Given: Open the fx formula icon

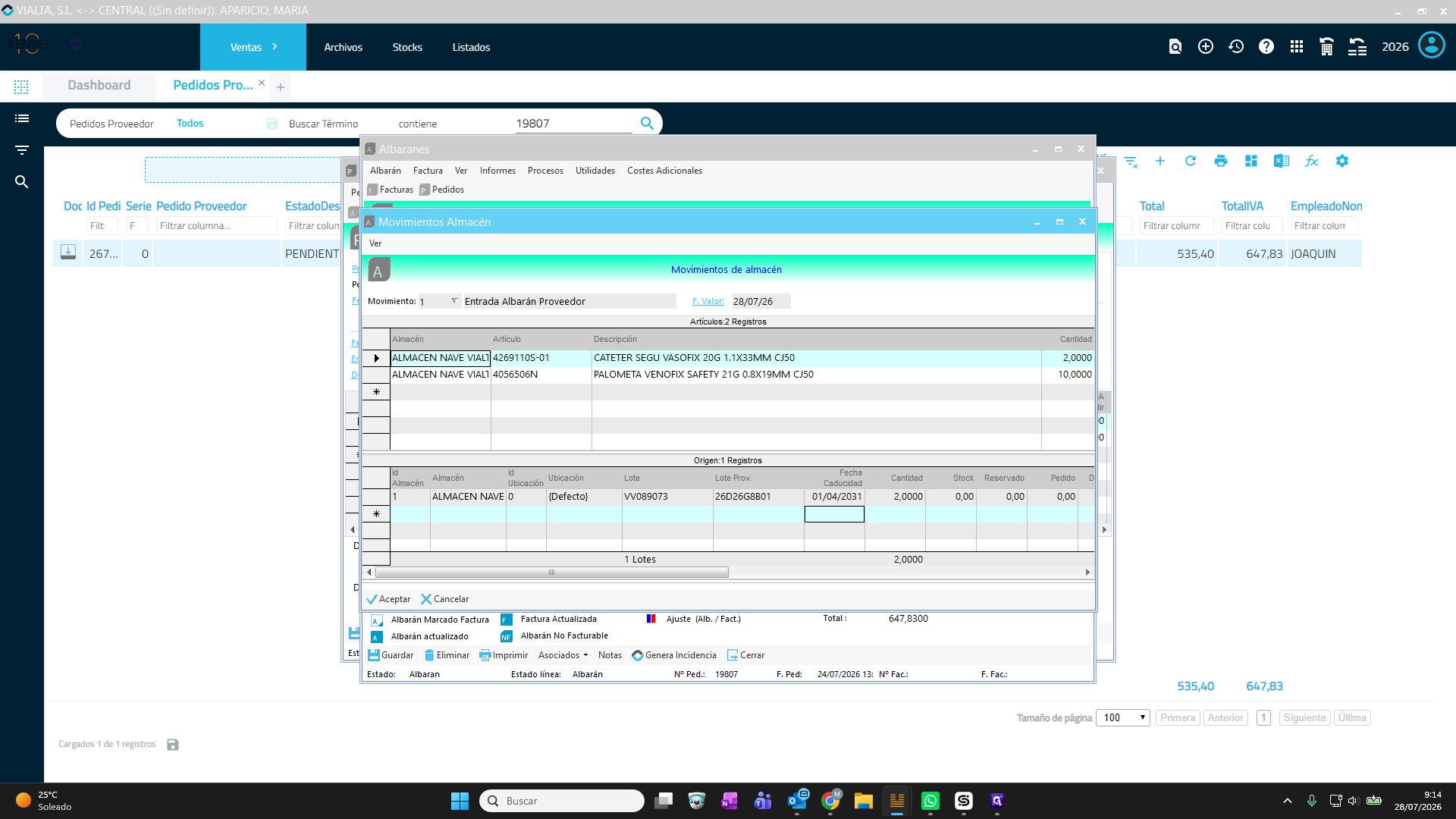Looking at the screenshot, I should 1312,161.
